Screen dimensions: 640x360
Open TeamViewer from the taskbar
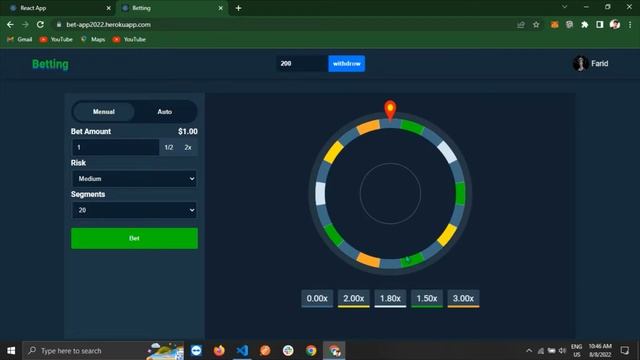196,351
